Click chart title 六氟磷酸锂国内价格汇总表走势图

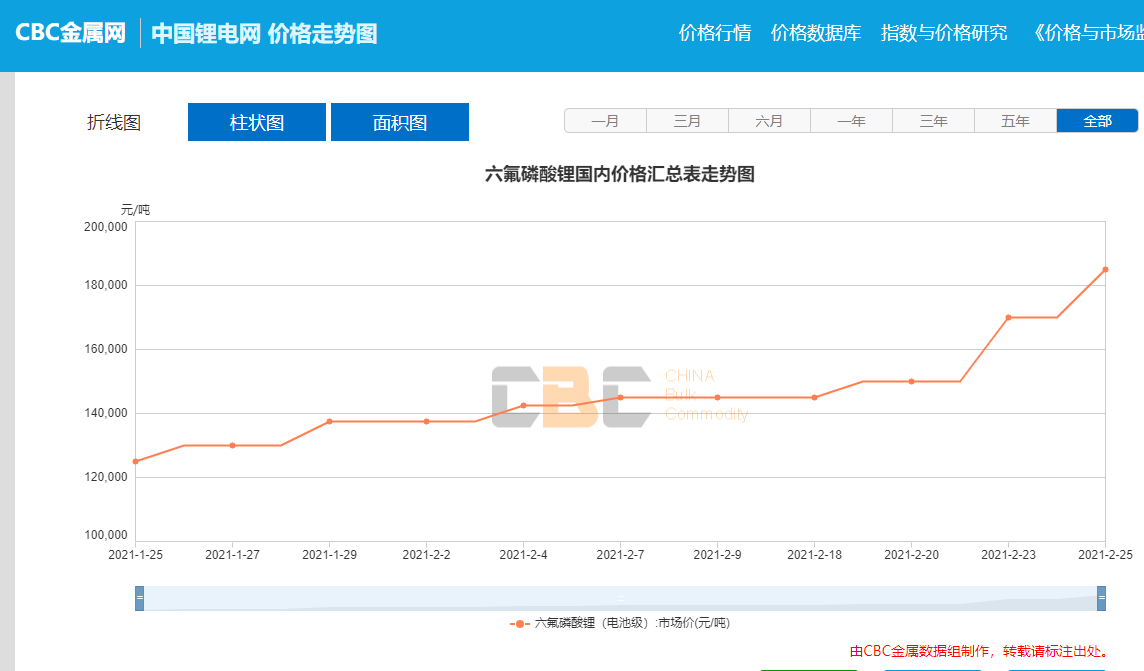[619, 174]
